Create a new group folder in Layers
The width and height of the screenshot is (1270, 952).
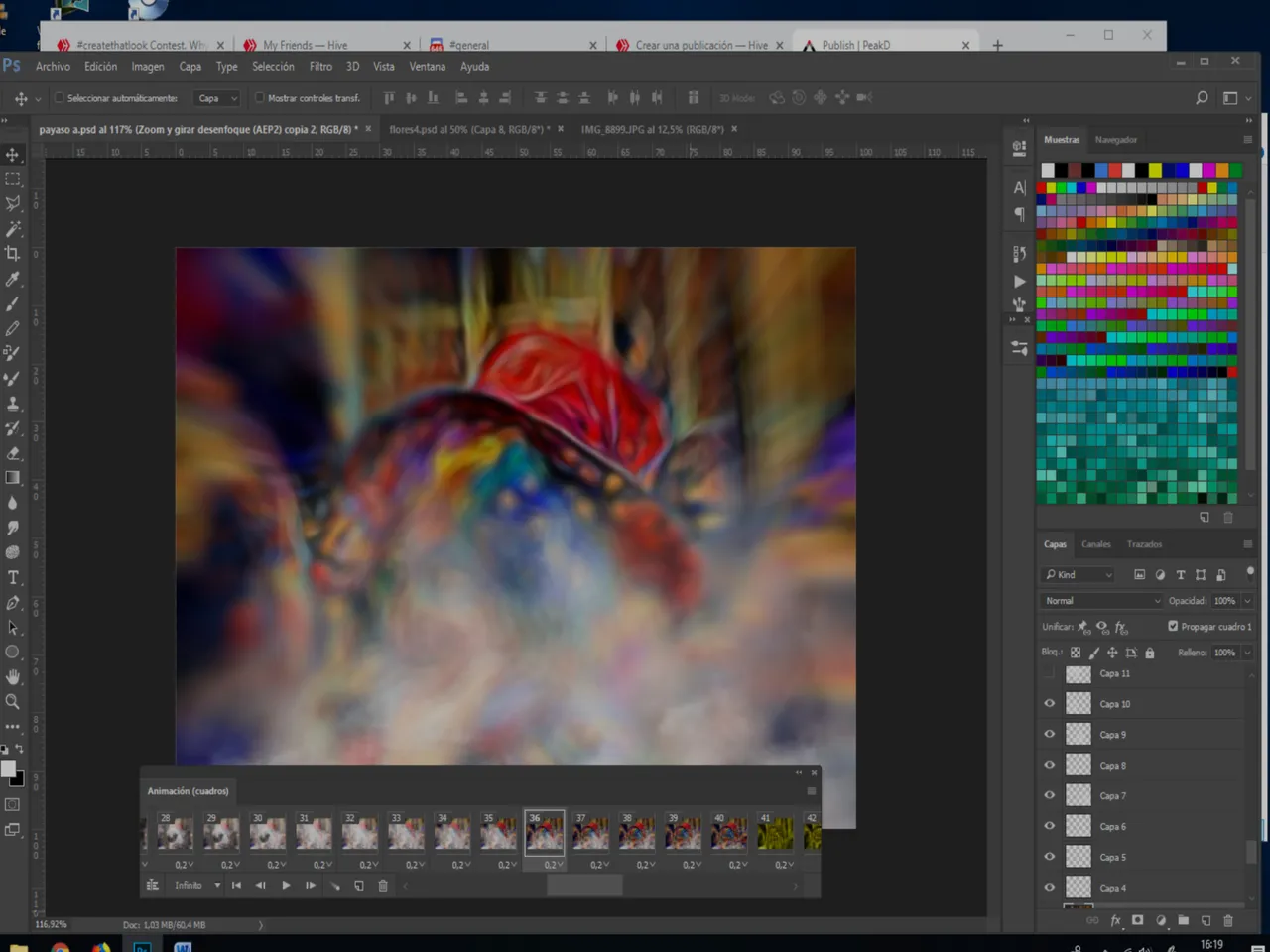click(x=1184, y=920)
